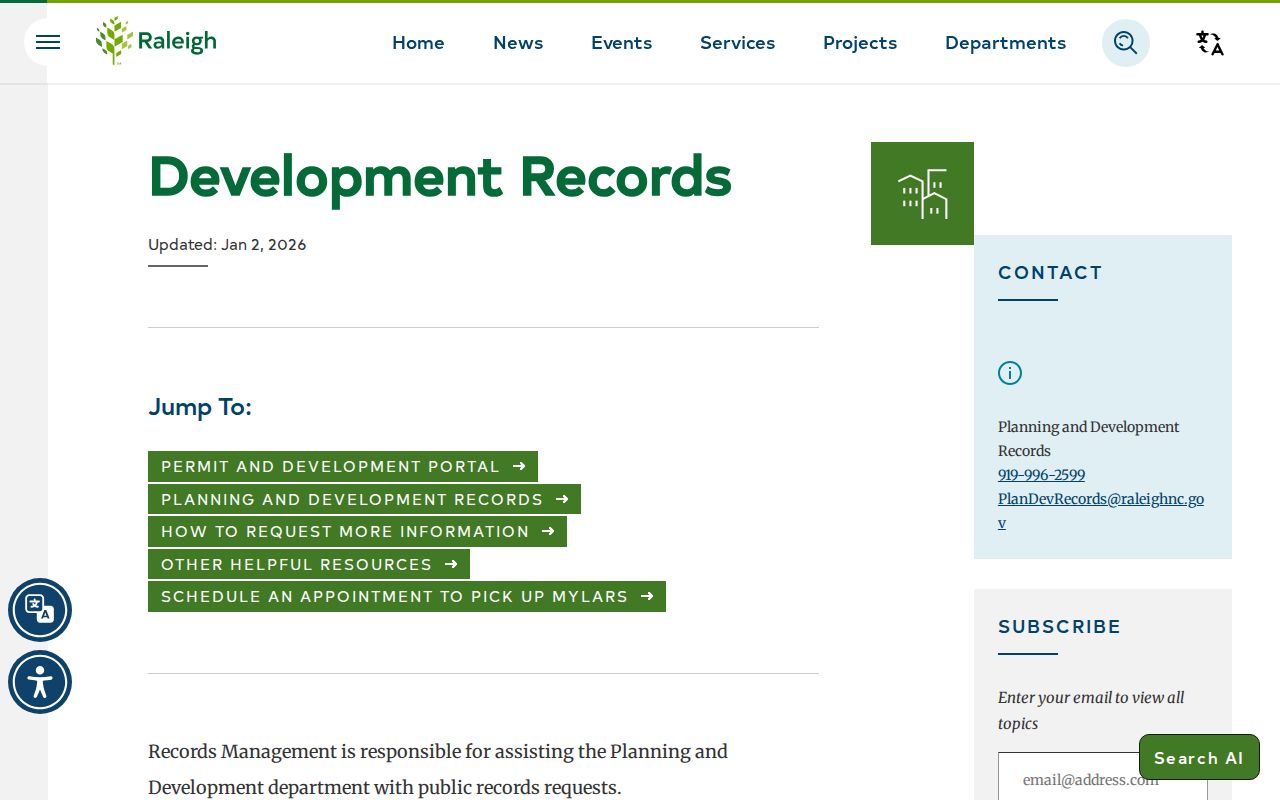Jump to Other Helpful Resources

tap(309, 564)
